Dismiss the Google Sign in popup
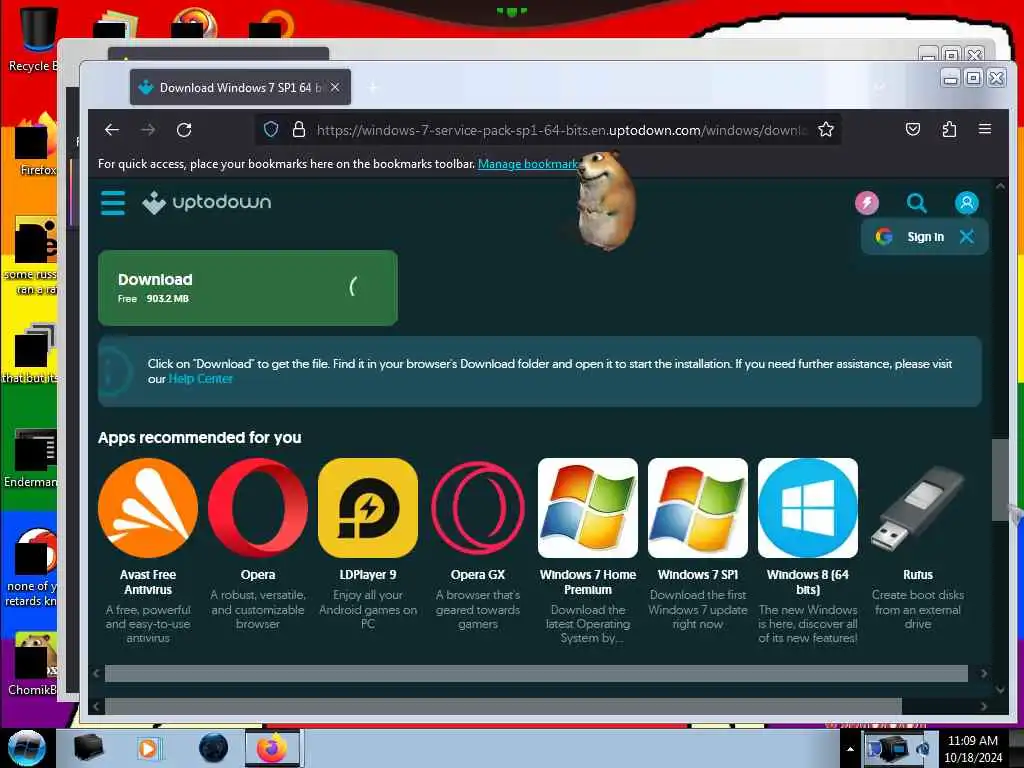Image resolution: width=1024 pixels, height=768 pixels. coord(967,236)
